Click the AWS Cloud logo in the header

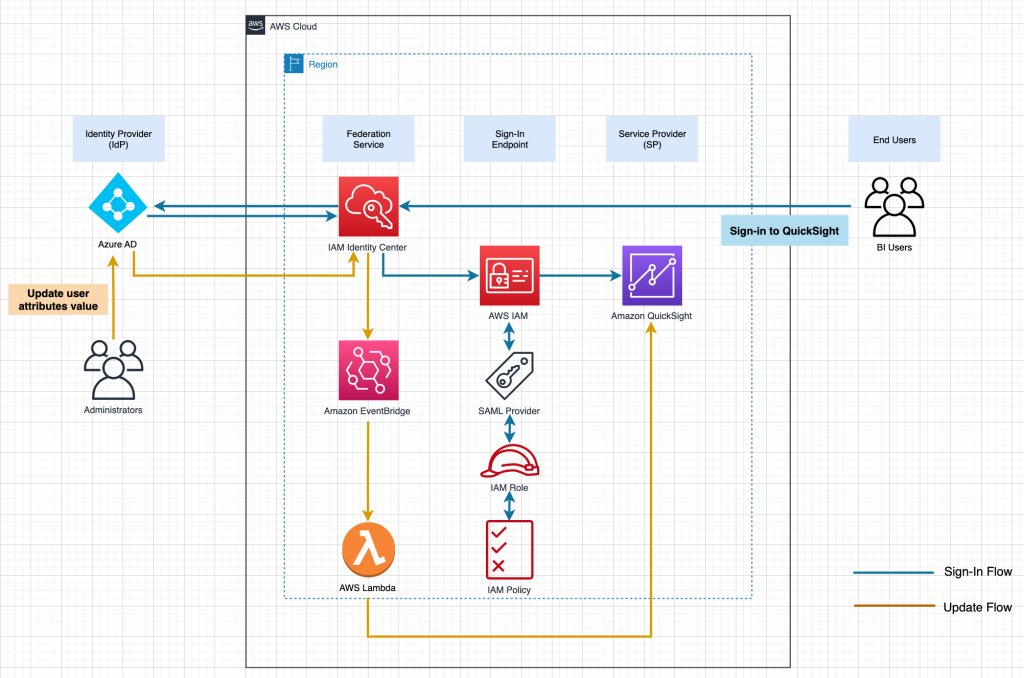pyautogui.click(x=255, y=25)
